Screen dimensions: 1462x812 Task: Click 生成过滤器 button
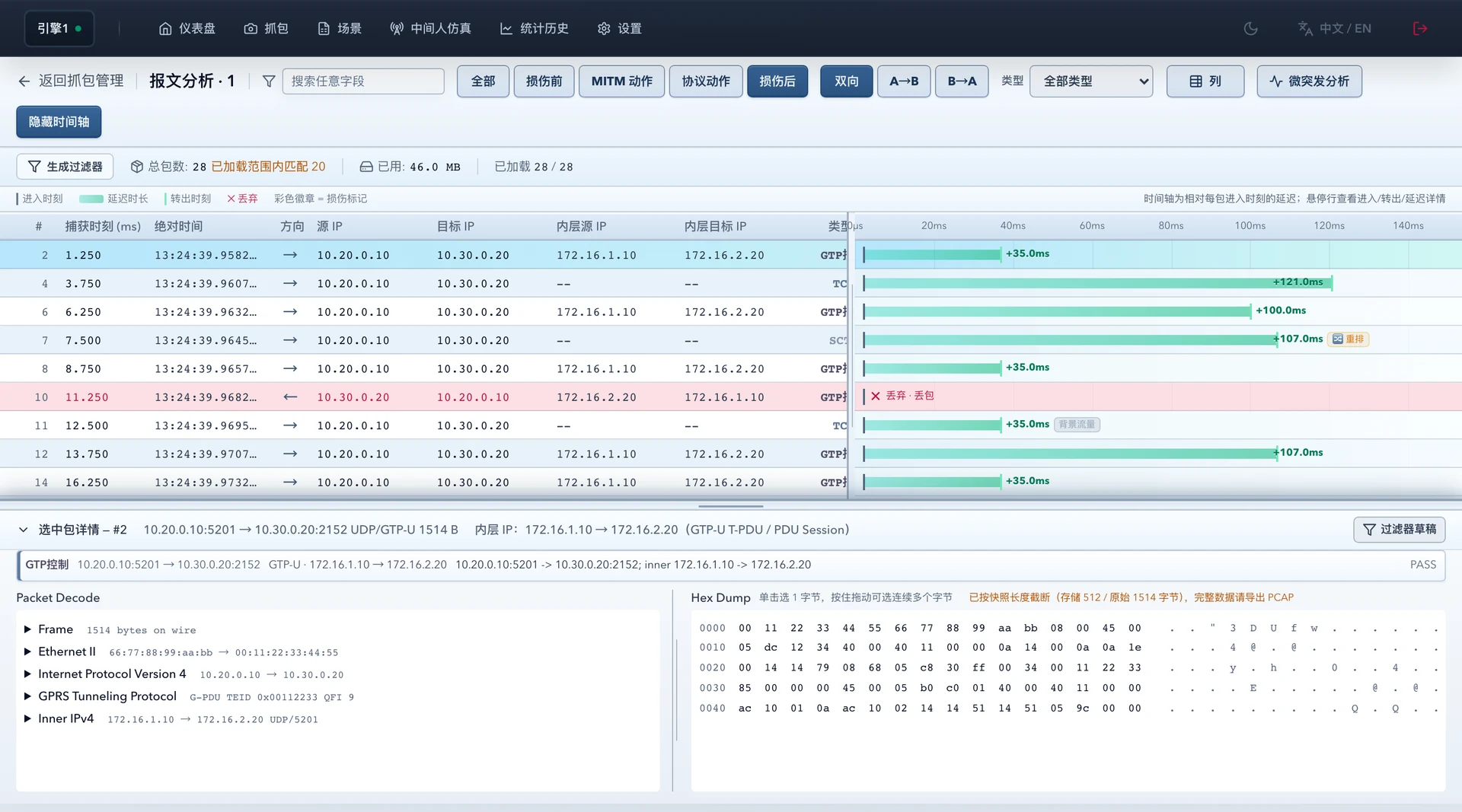click(65, 166)
